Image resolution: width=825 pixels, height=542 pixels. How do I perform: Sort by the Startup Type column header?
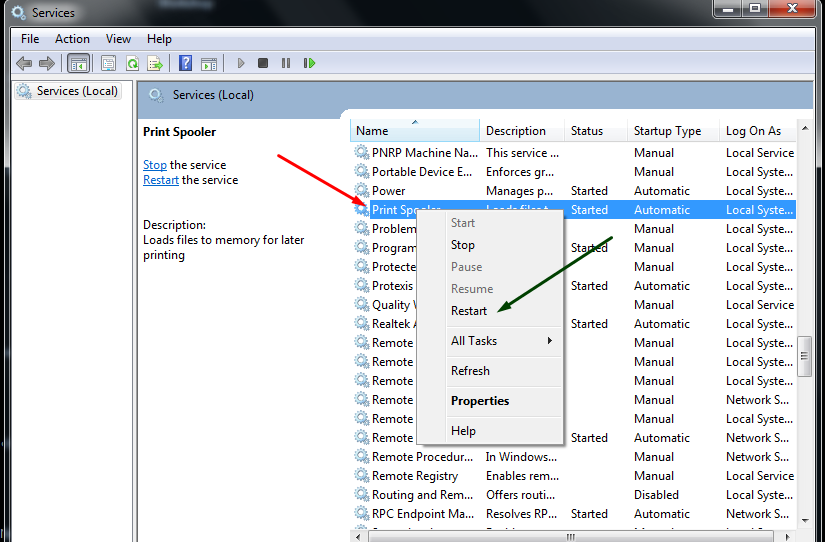(x=673, y=131)
